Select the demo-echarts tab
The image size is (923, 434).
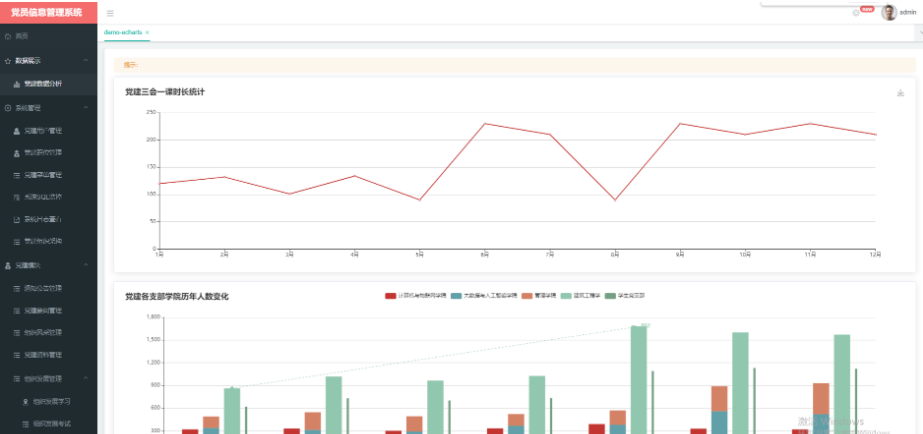click(123, 32)
